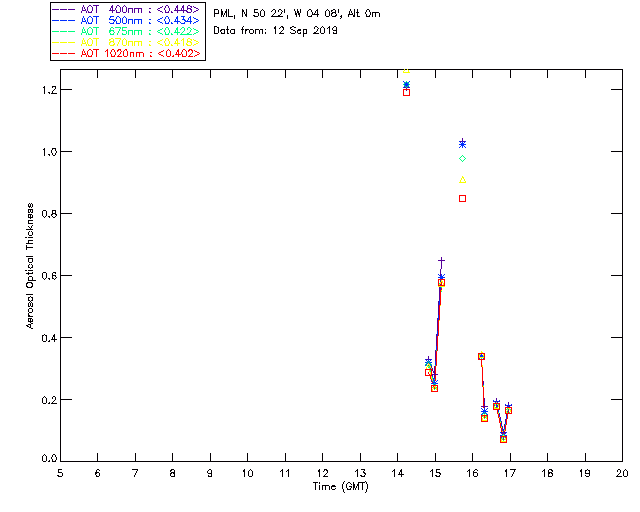This screenshot has width=640, height=512.
Task: Click the 0.4 y-axis tick label
Action: click(x=49, y=338)
